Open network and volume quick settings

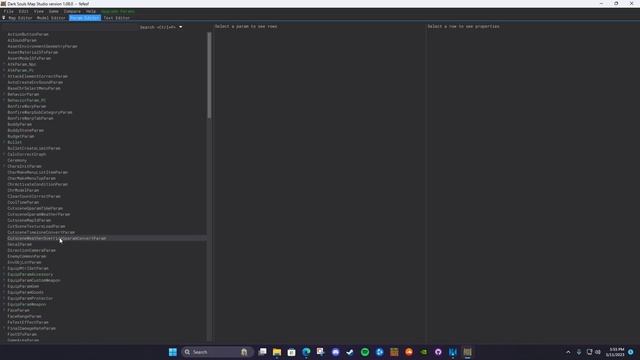[594, 352]
